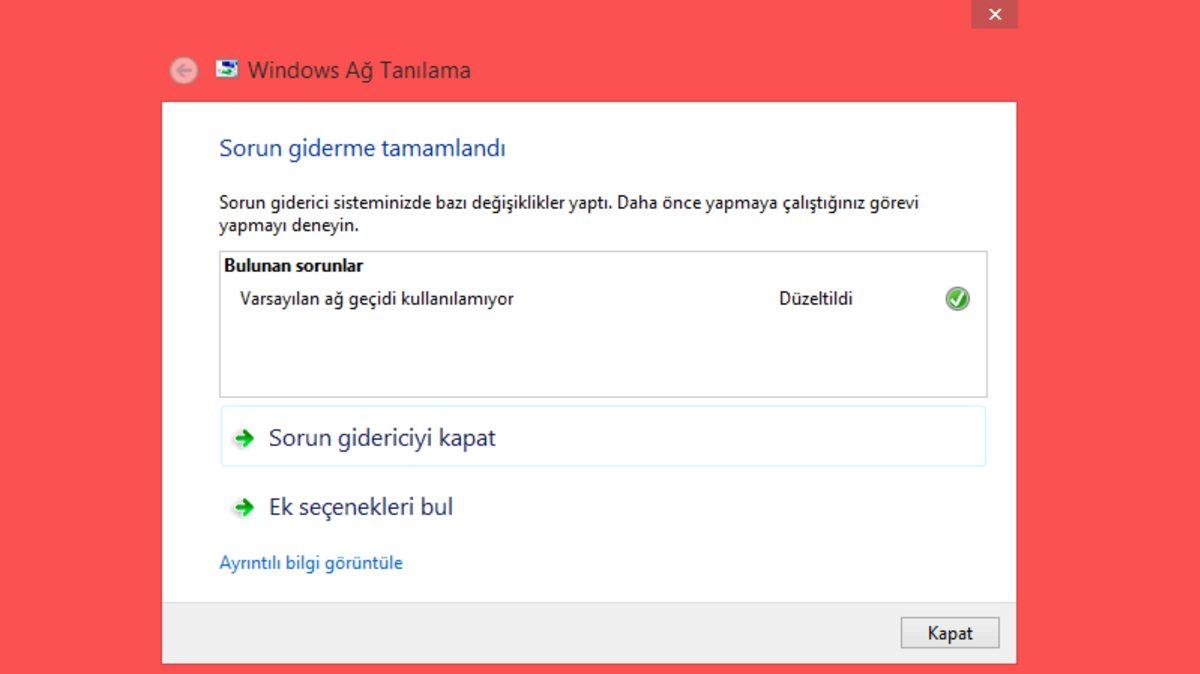Click inside the found problems results box
Viewport: 1200px width, 674px height.
[600, 350]
